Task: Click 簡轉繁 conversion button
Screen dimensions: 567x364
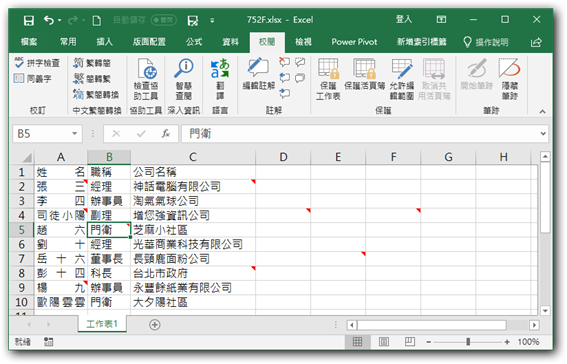Action: point(92,78)
